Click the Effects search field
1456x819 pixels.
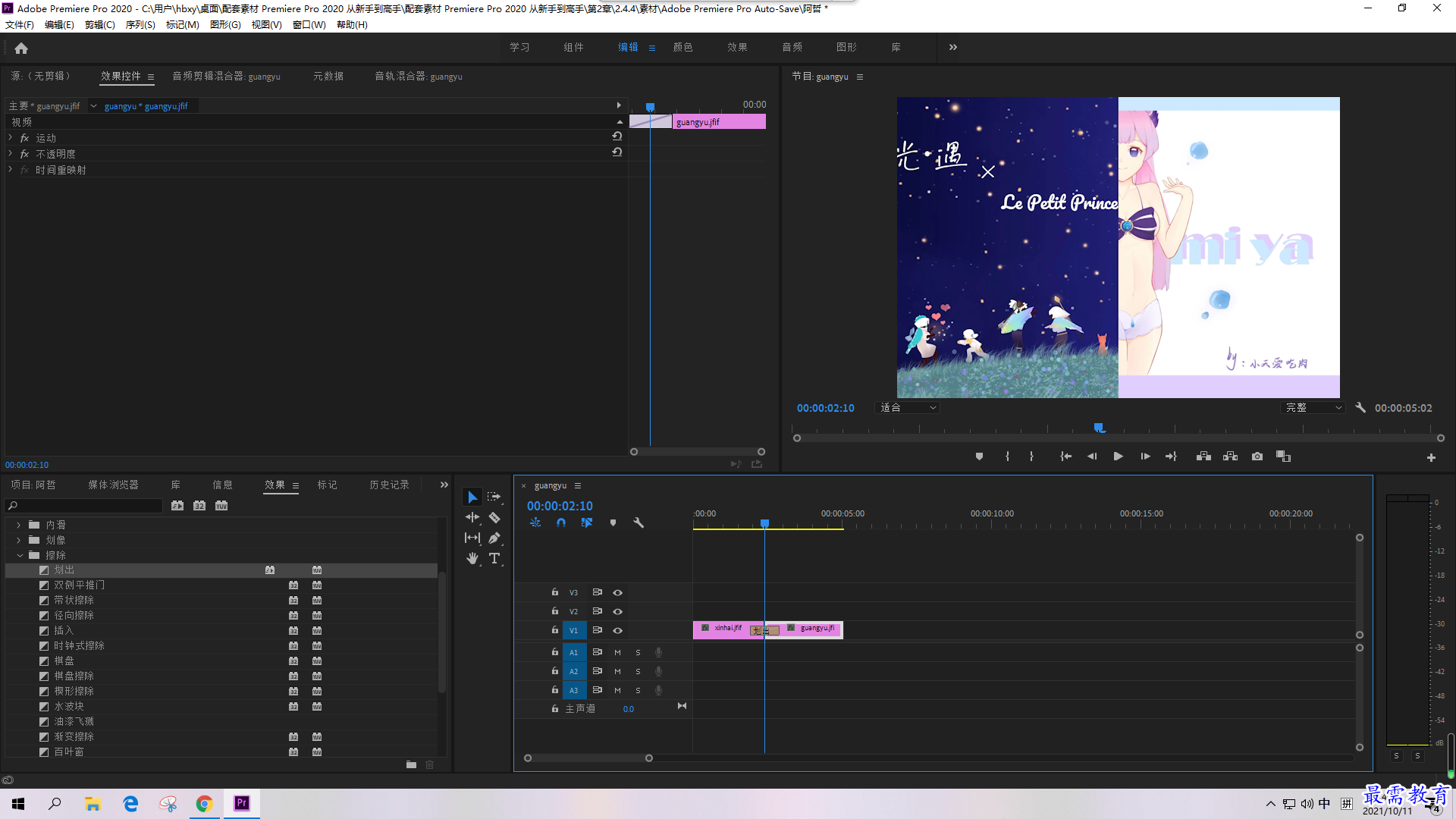[85, 506]
